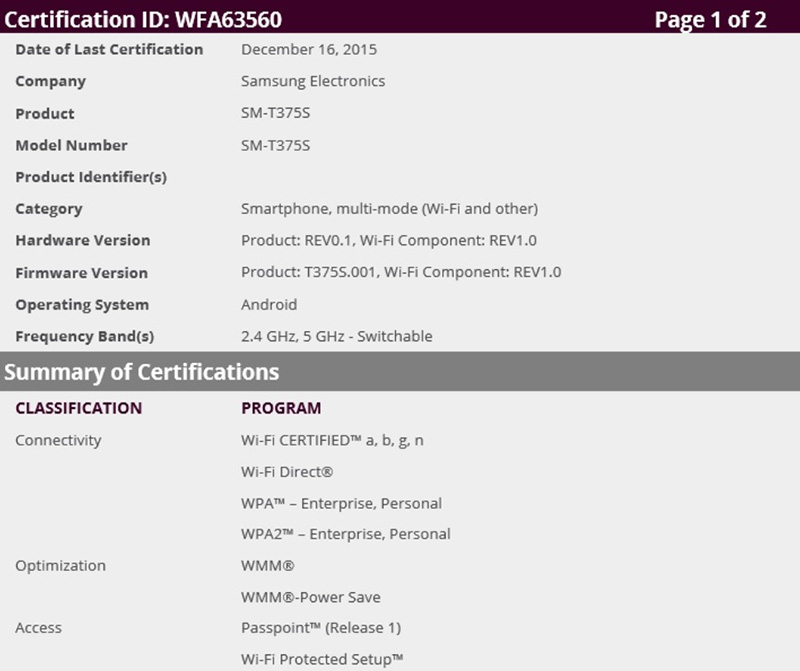Click the CLASSIFICATION column header

pos(79,408)
